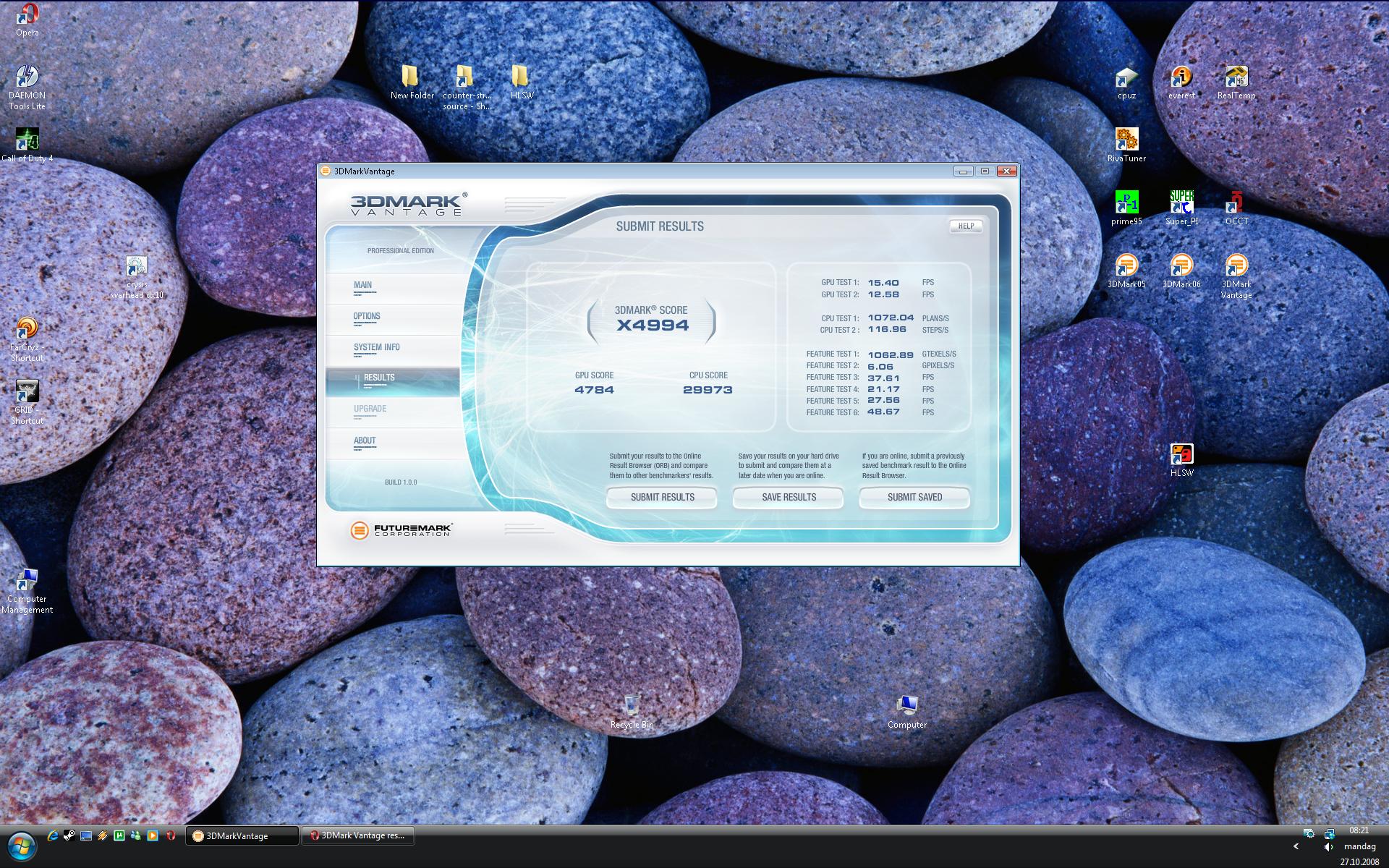Screen dimensions: 1389x868
Task: Launch Windows Media Player quick launch icon
Action: 153,835
